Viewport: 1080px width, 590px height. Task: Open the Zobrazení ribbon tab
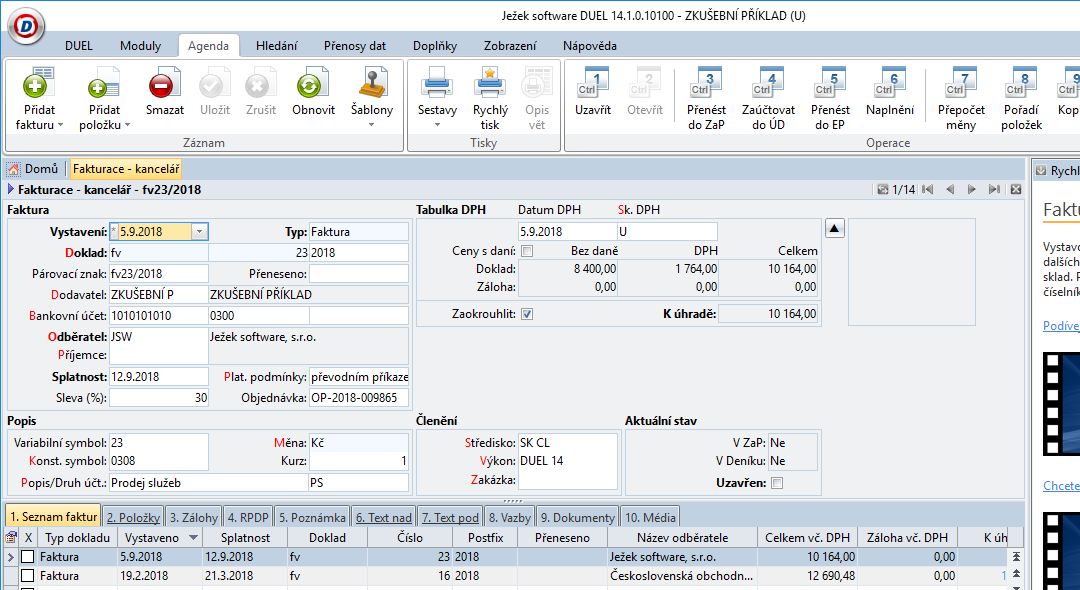(x=510, y=46)
